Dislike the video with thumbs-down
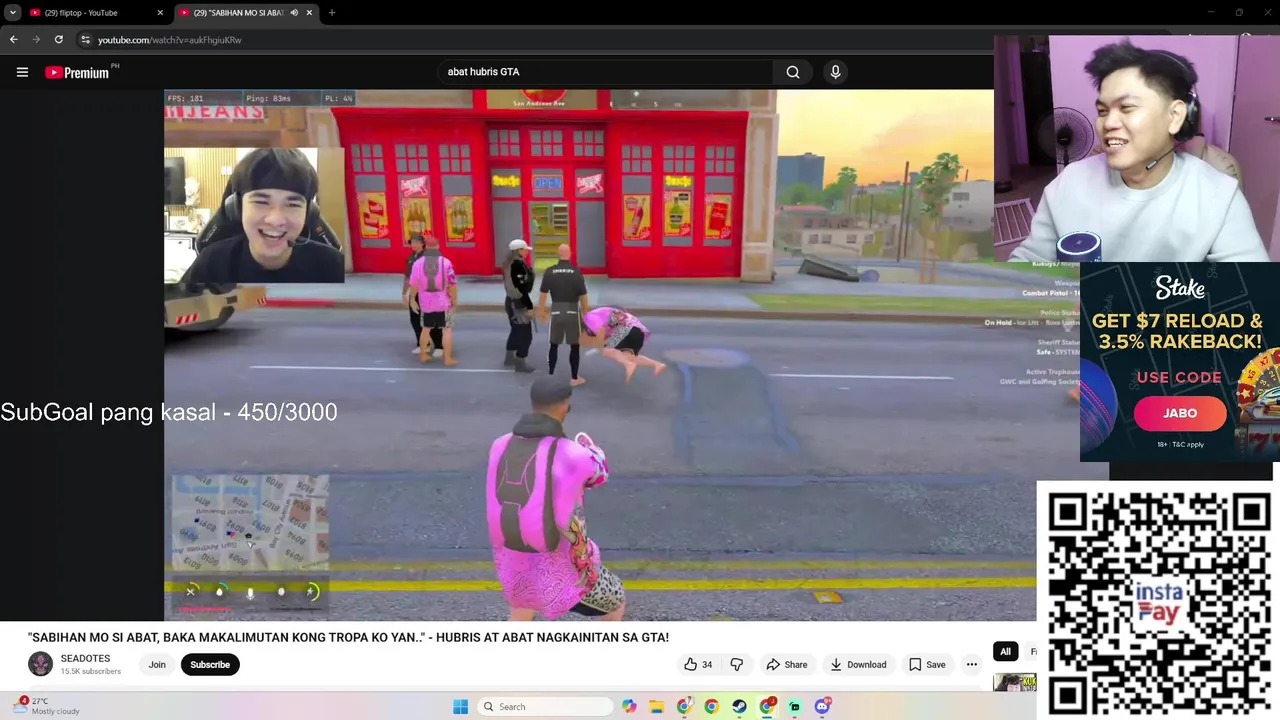 [x=737, y=665]
